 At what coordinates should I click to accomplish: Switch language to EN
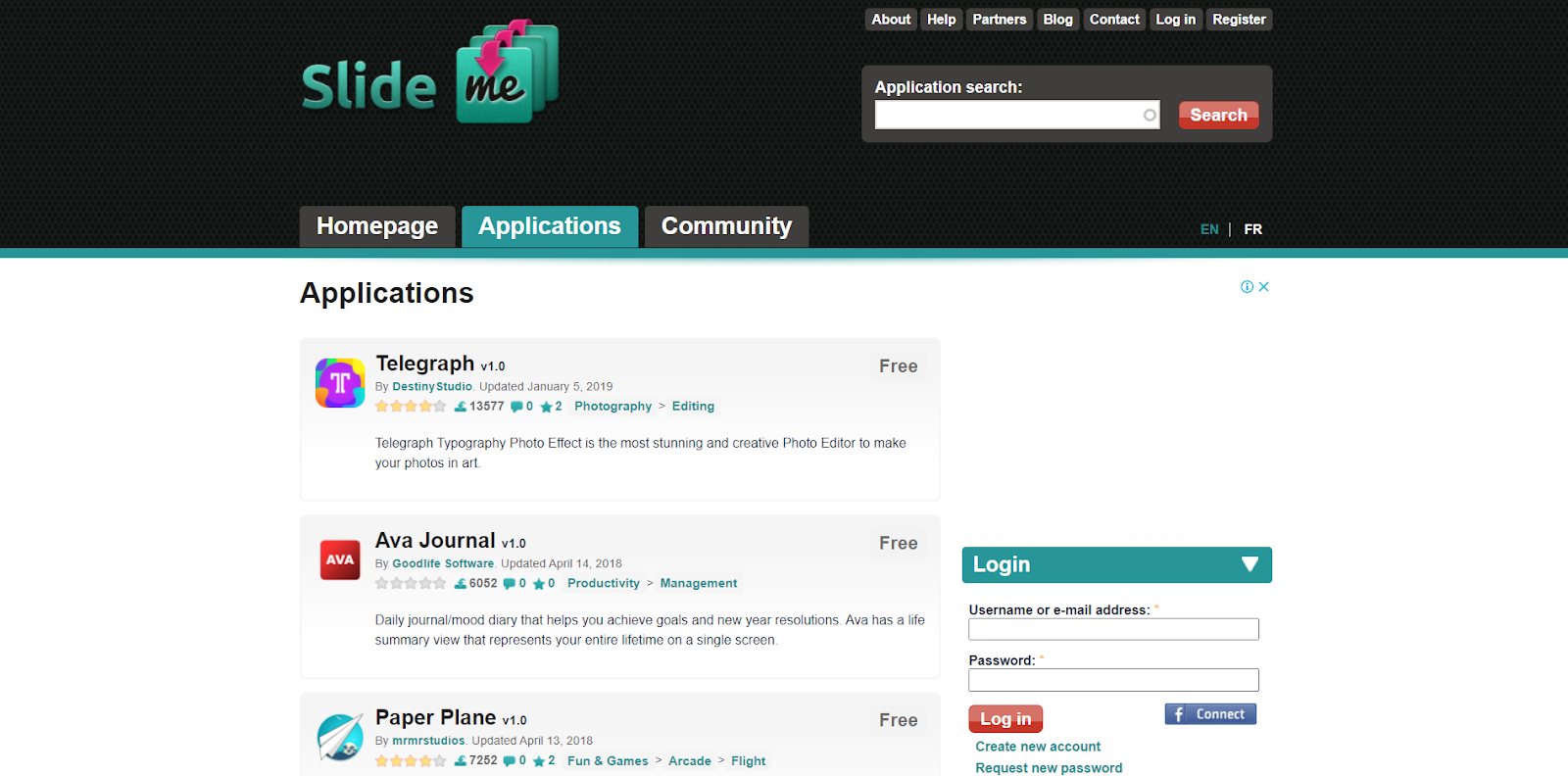coord(1209,229)
